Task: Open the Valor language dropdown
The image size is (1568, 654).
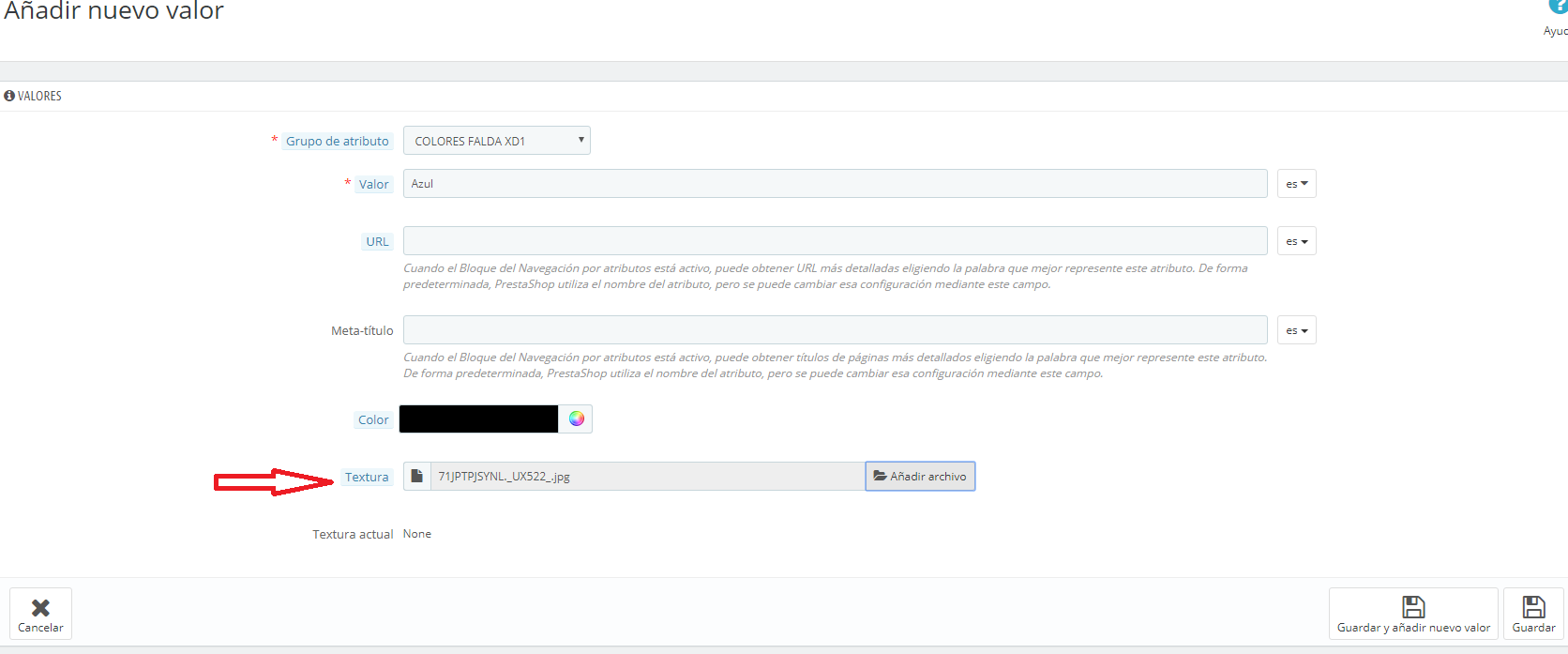Action: [x=1297, y=184]
